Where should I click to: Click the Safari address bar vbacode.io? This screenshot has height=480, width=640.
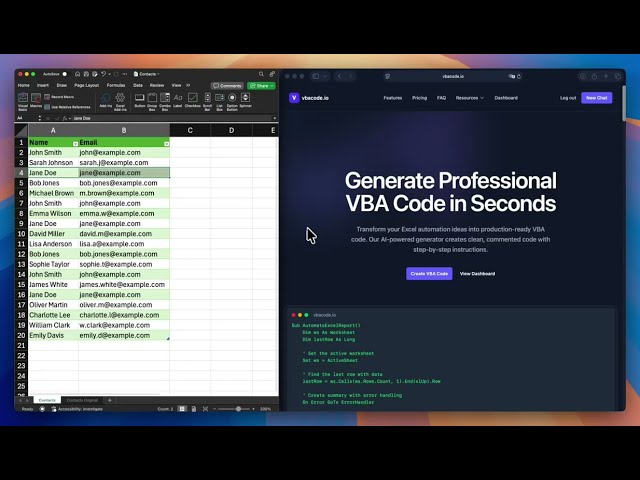[x=453, y=76]
